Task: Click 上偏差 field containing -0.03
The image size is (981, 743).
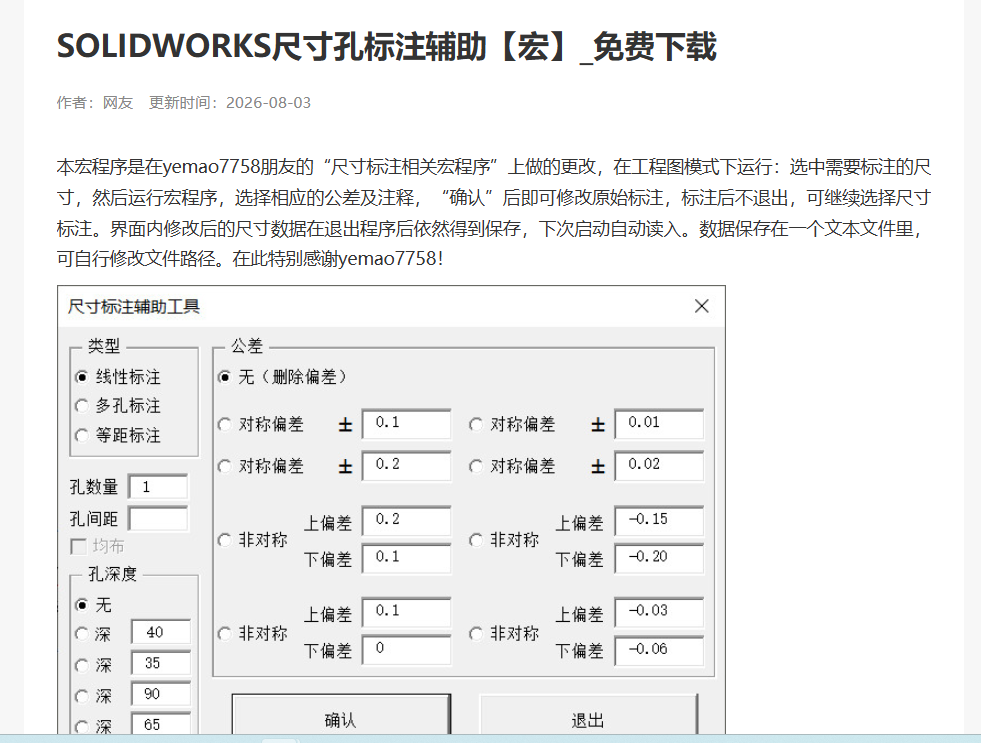Action: [x=659, y=612]
